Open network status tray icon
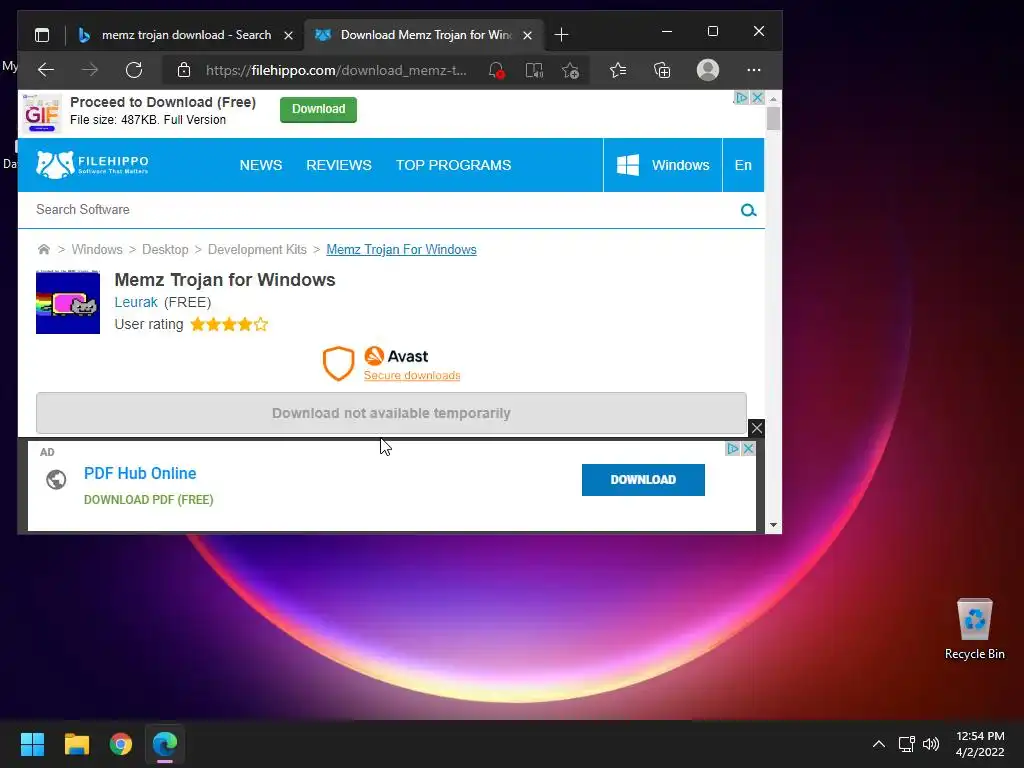Screen dimensions: 1024x768 906,744
